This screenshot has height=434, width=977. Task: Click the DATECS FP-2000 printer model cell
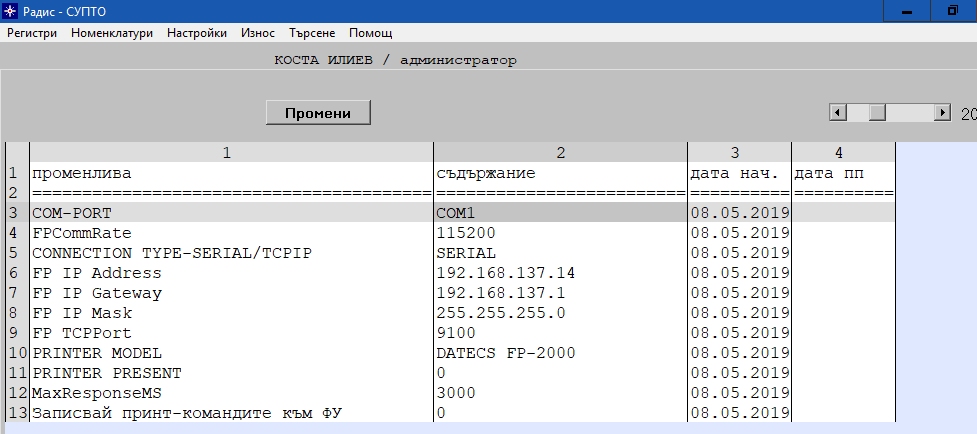click(x=560, y=353)
